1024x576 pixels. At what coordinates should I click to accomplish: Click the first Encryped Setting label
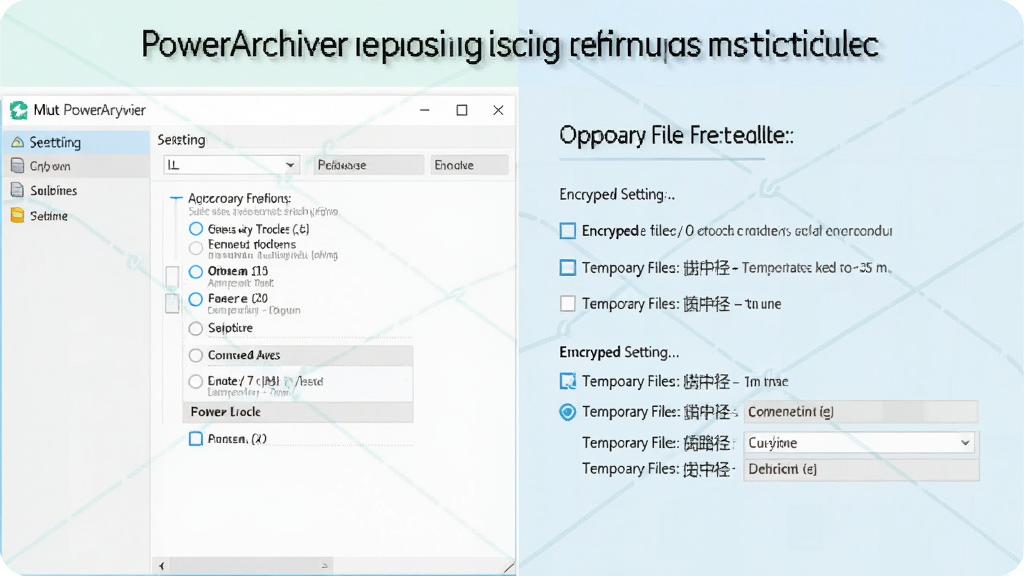click(617, 195)
